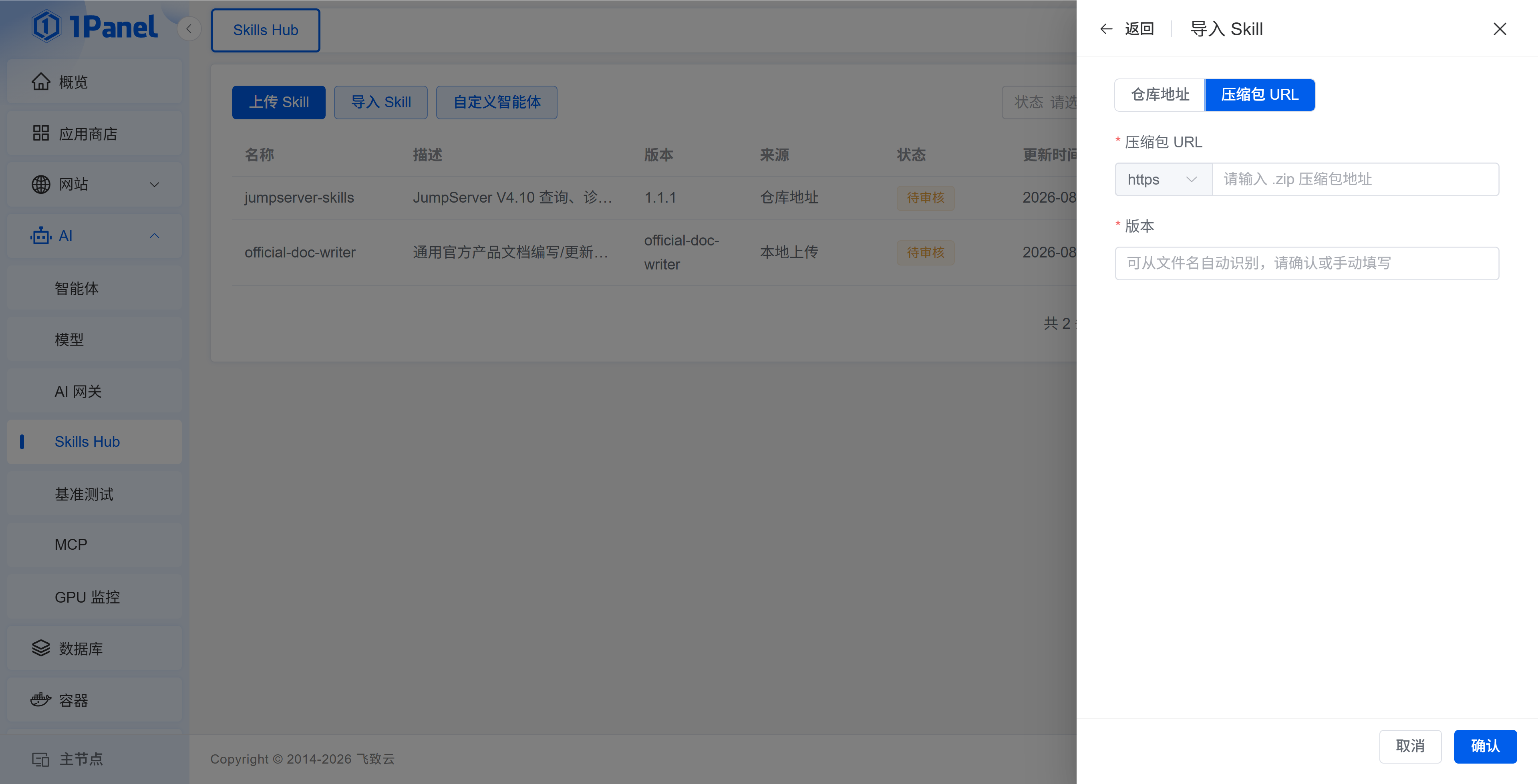Click the 1.1.1 version cell

(660, 198)
